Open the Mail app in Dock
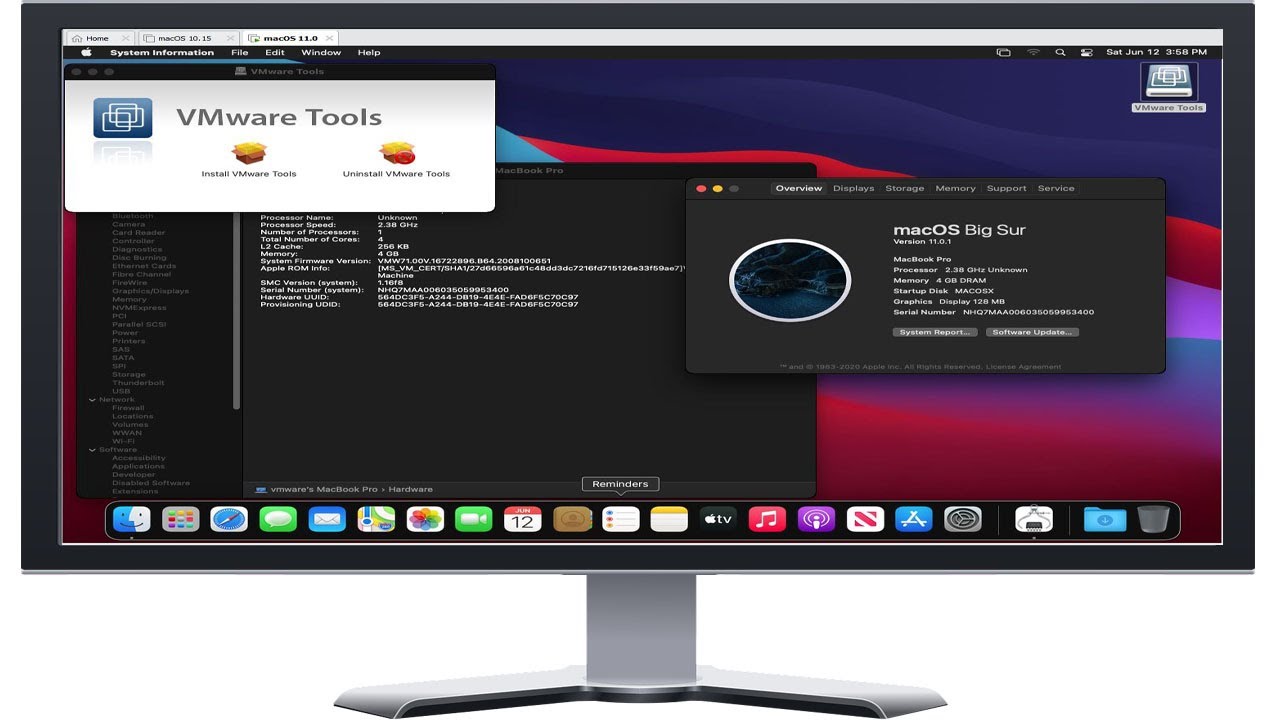Viewport: 1280px width, 720px height. coord(327,519)
